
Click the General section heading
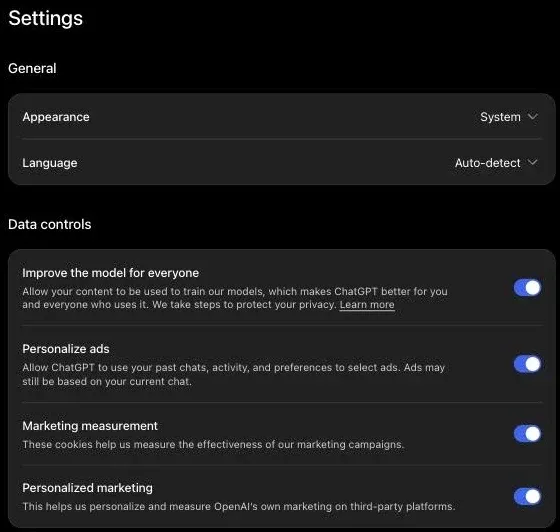pos(32,68)
